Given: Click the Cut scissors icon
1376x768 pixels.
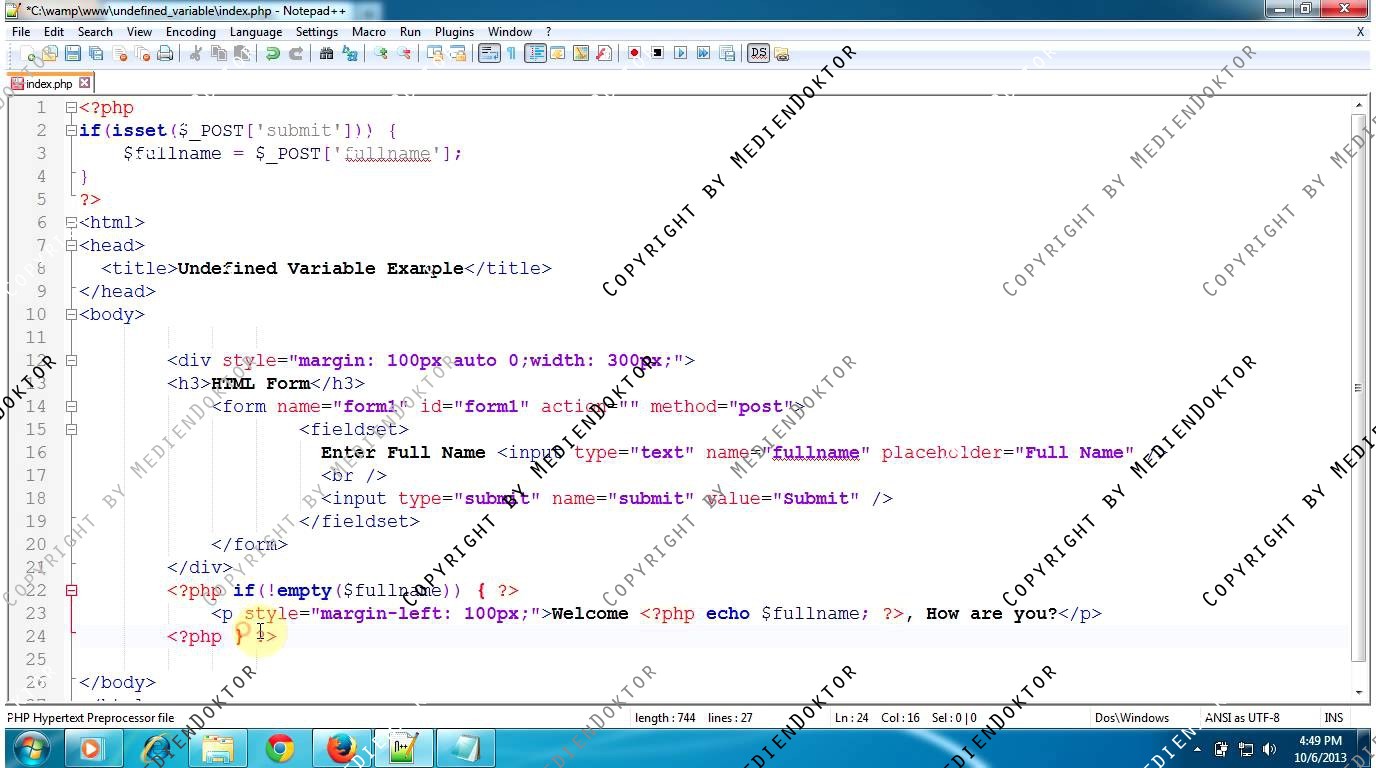Looking at the screenshot, I should point(196,54).
